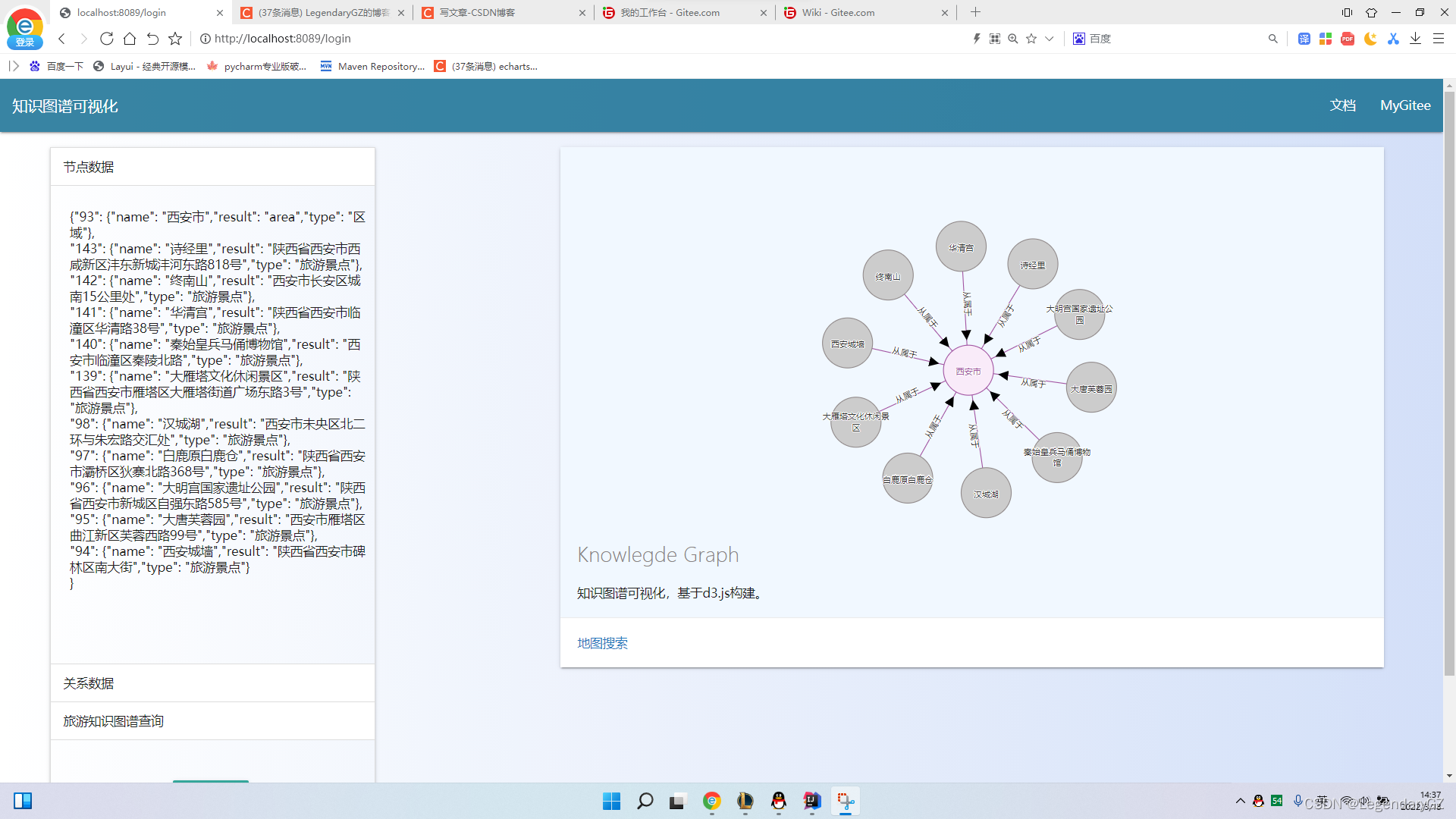Select the 汉城湖 graph node
The width and height of the screenshot is (1456, 819).
coord(986,493)
